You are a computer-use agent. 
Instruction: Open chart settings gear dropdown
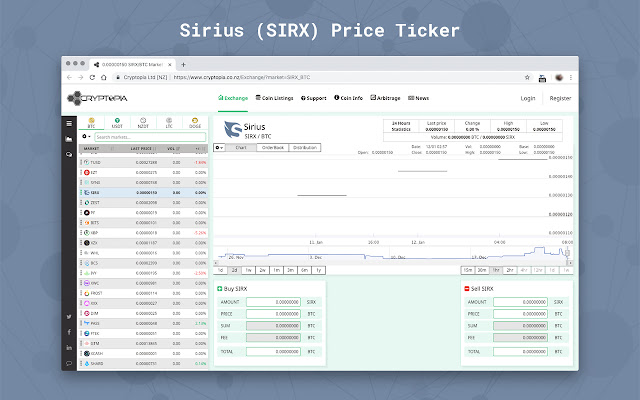219,147
